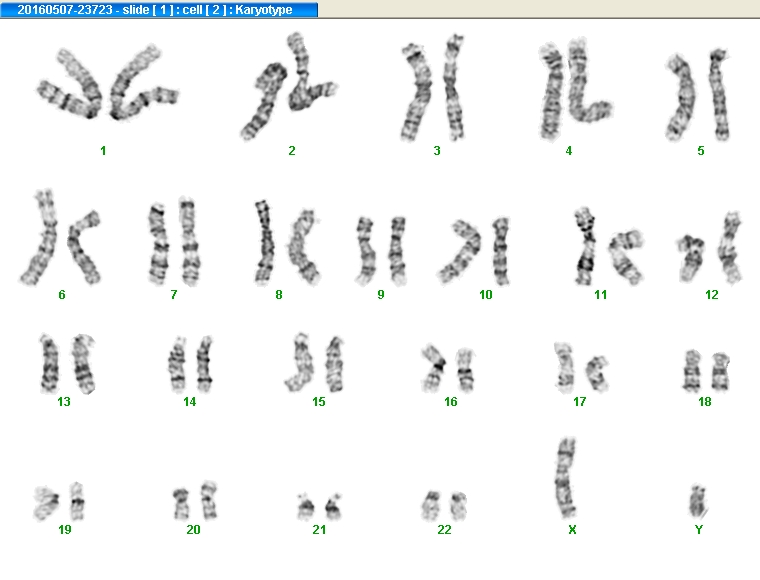Click the chromosome 17 pair image
The width and height of the screenshot is (760, 580).
tap(581, 368)
